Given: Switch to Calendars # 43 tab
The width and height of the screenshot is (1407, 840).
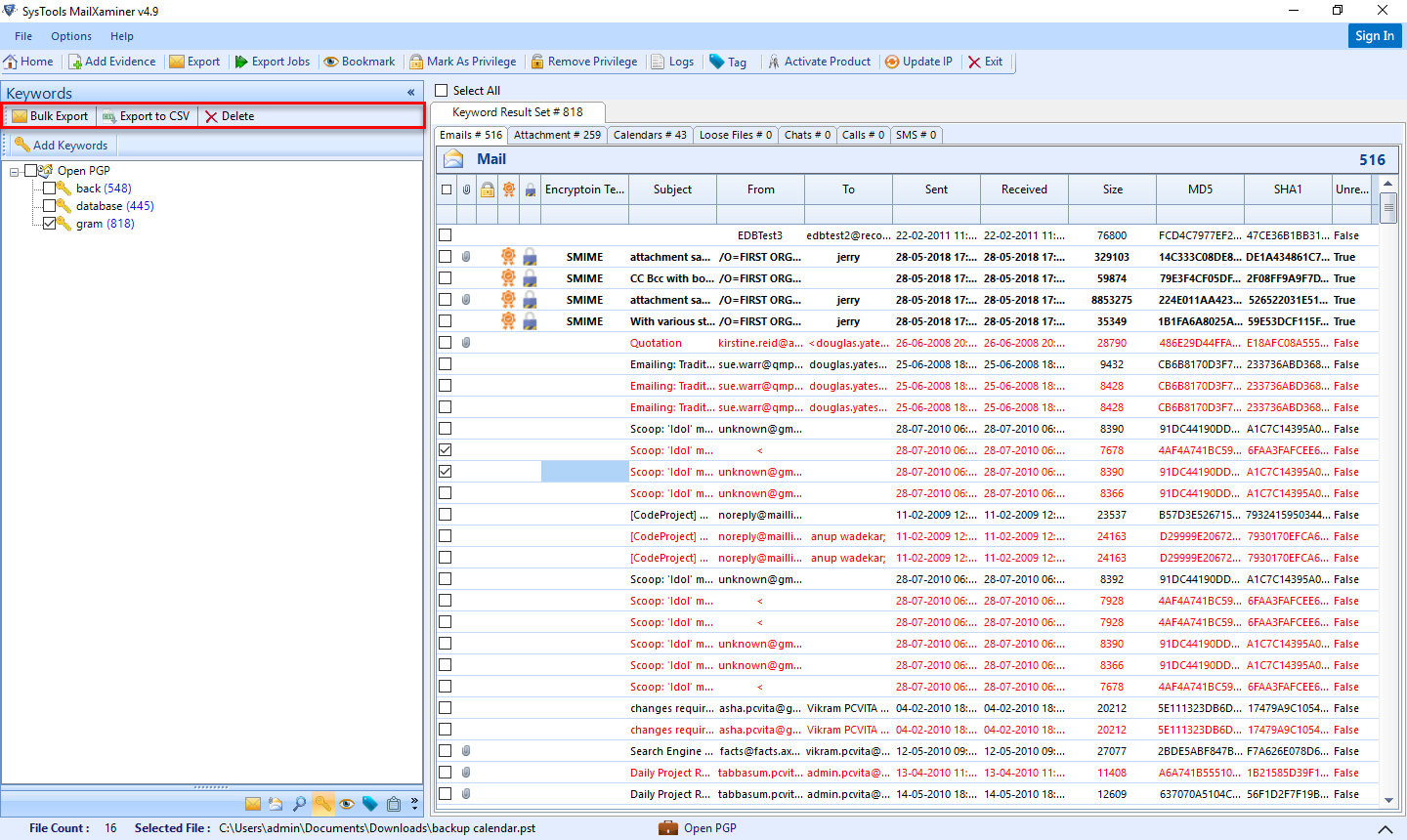Looking at the screenshot, I should [650, 135].
